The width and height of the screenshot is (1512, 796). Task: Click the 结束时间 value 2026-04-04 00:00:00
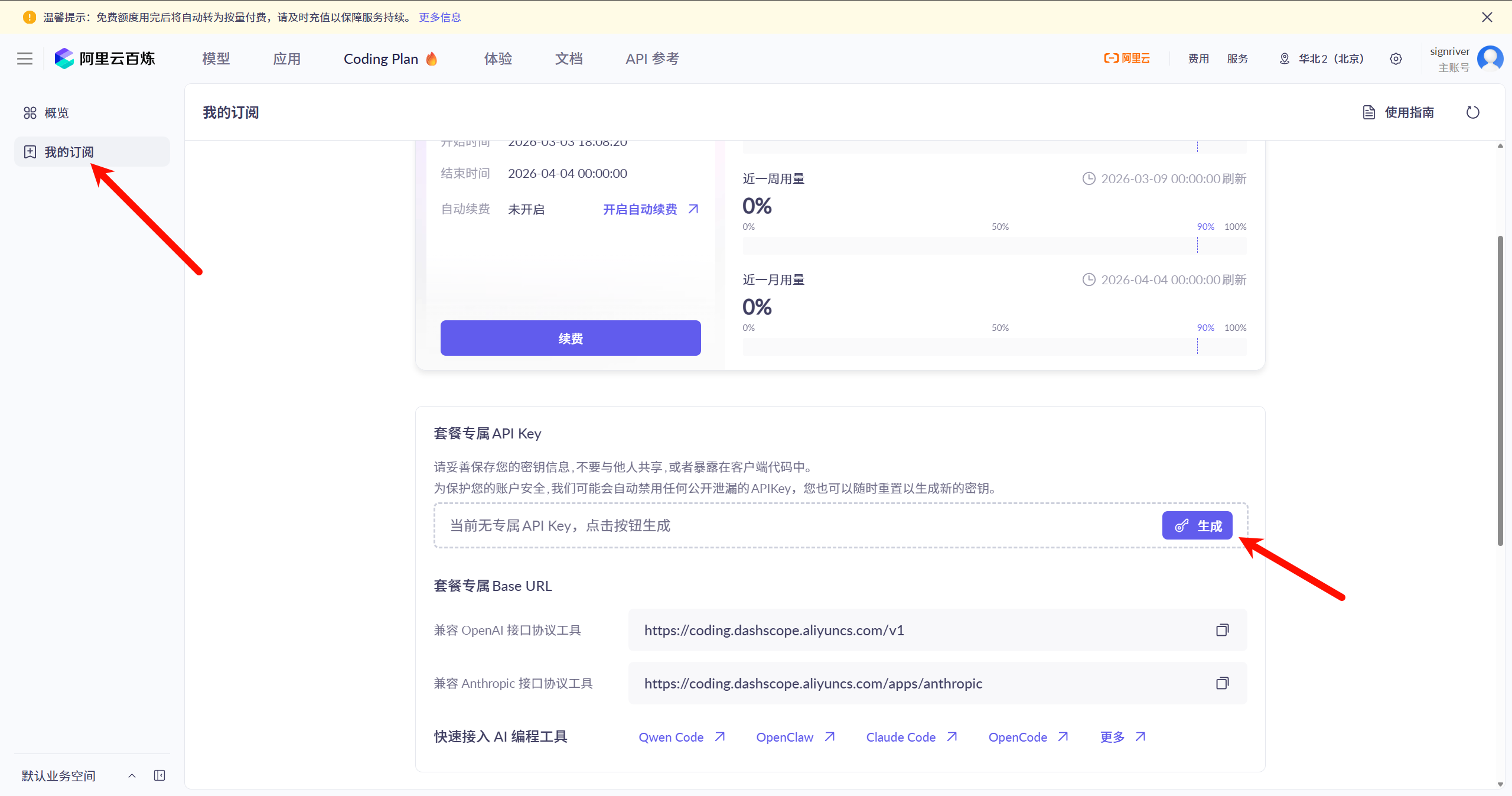click(568, 173)
